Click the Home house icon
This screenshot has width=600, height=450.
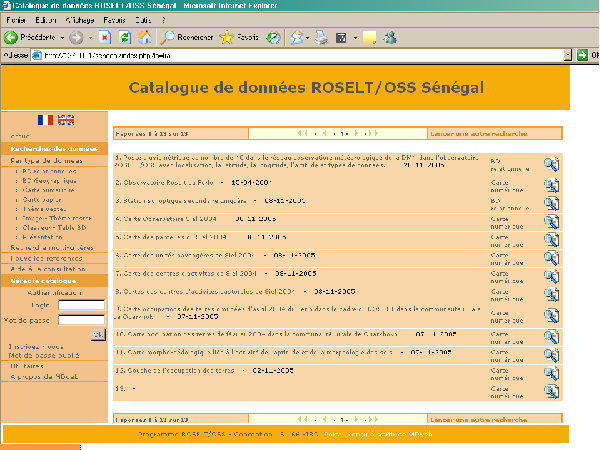point(145,38)
